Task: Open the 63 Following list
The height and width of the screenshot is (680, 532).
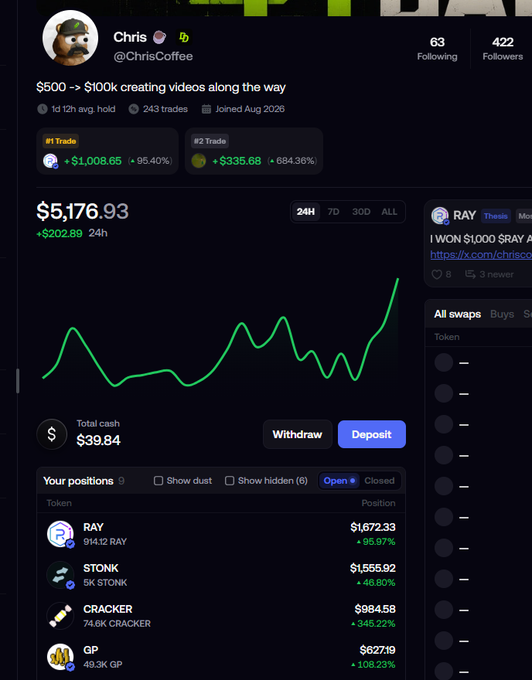Action: (x=437, y=49)
